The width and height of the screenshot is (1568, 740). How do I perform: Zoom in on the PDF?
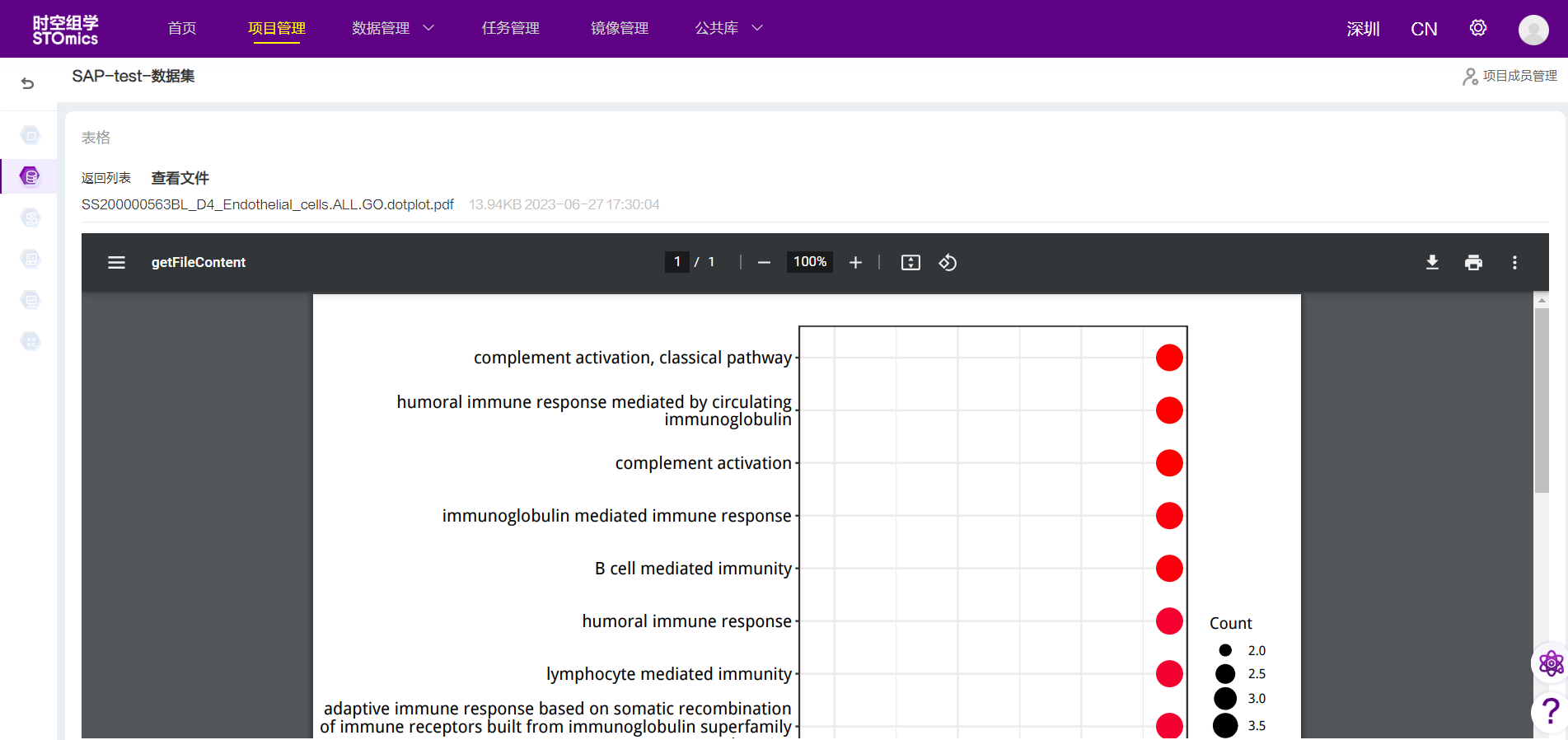click(855, 262)
